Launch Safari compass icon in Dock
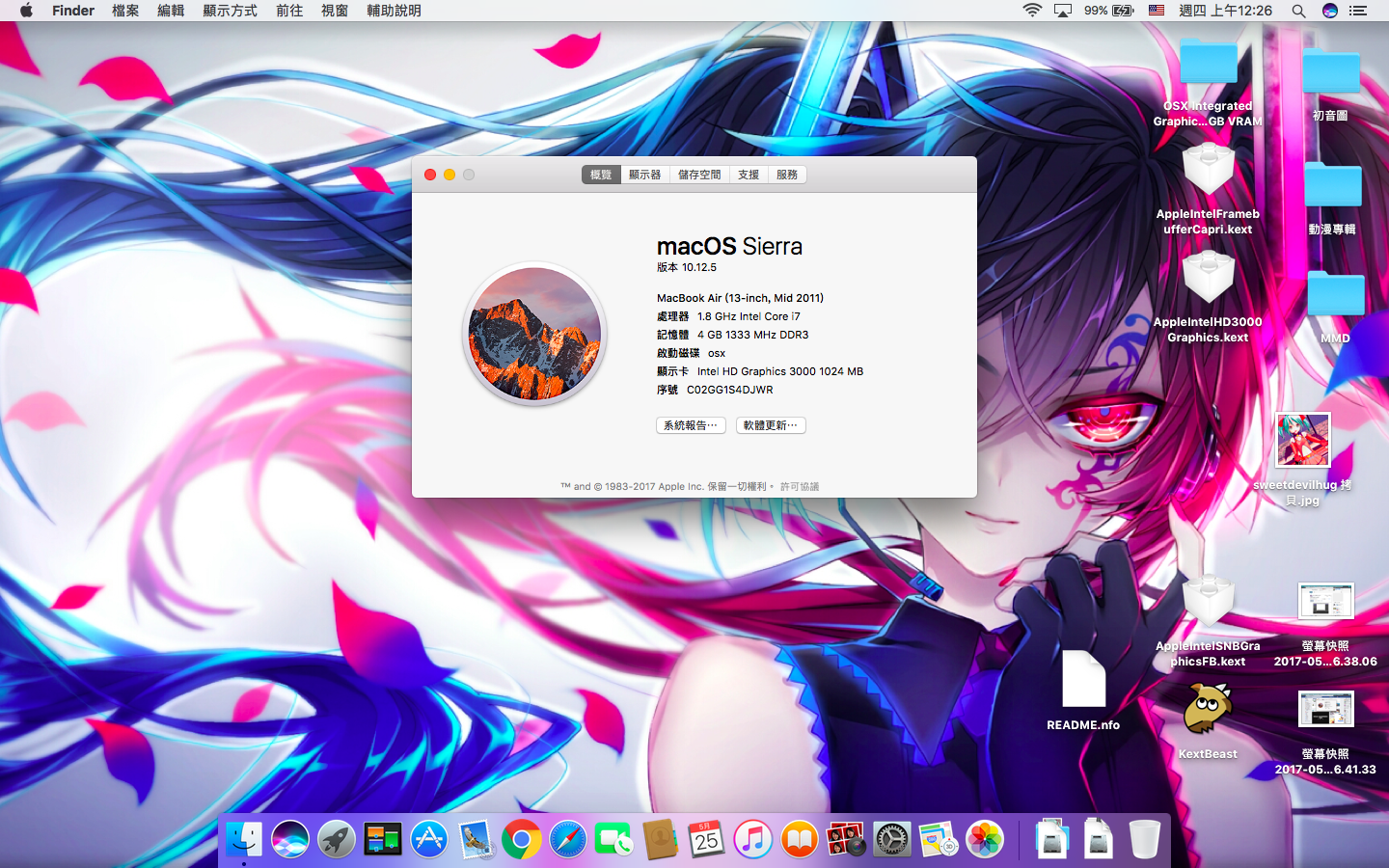Screen dimensions: 1389x868 coord(568,839)
